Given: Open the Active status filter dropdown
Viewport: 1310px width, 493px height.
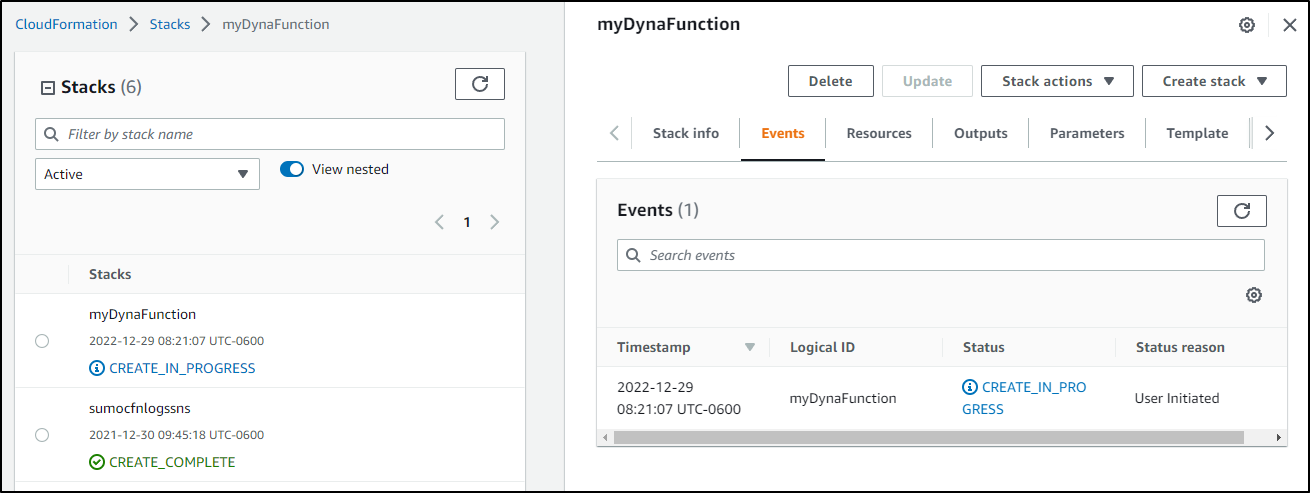Looking at the screenshot, I should coord(147,174).
